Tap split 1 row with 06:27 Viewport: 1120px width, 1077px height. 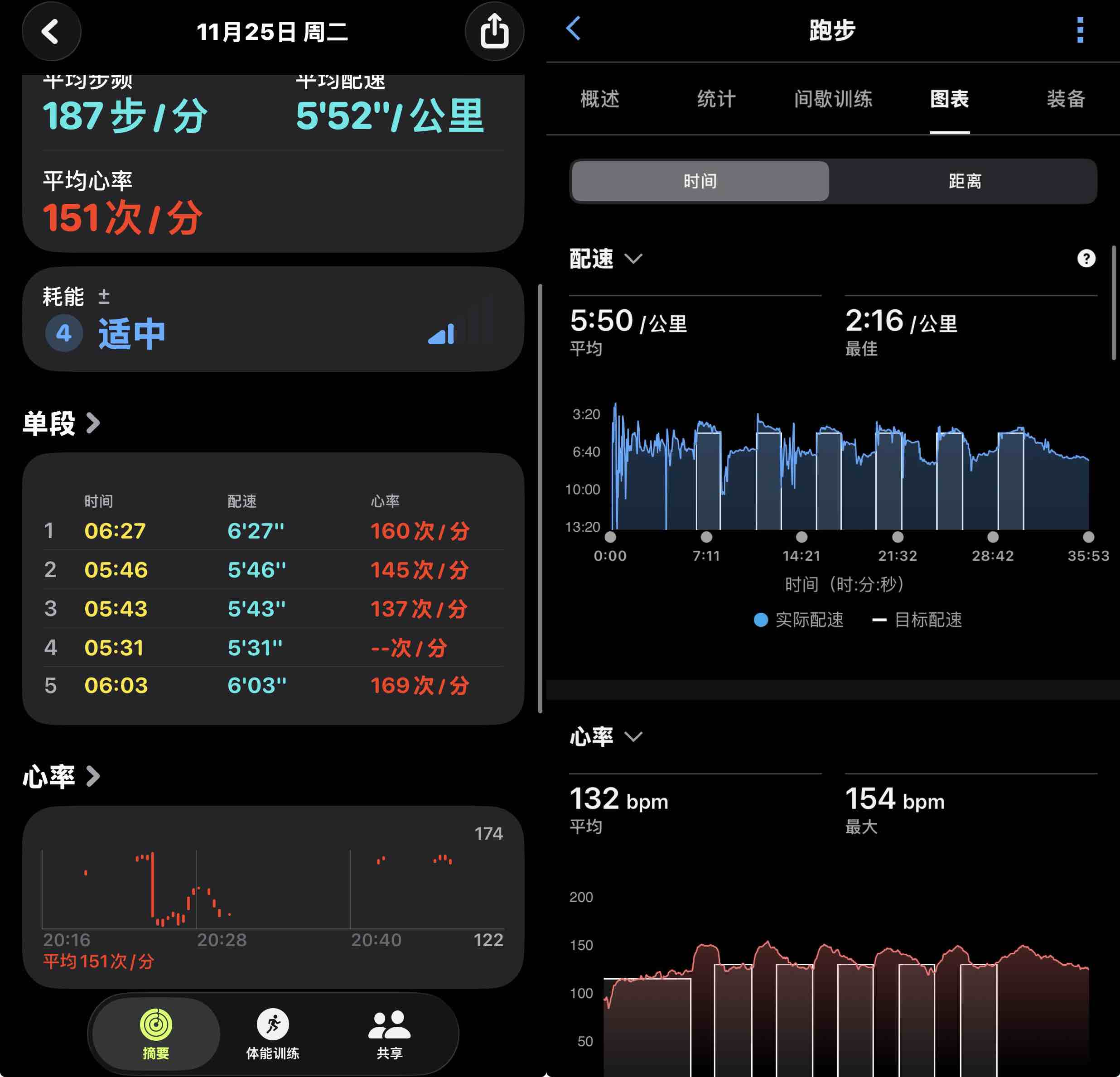(x=273, y=531)
